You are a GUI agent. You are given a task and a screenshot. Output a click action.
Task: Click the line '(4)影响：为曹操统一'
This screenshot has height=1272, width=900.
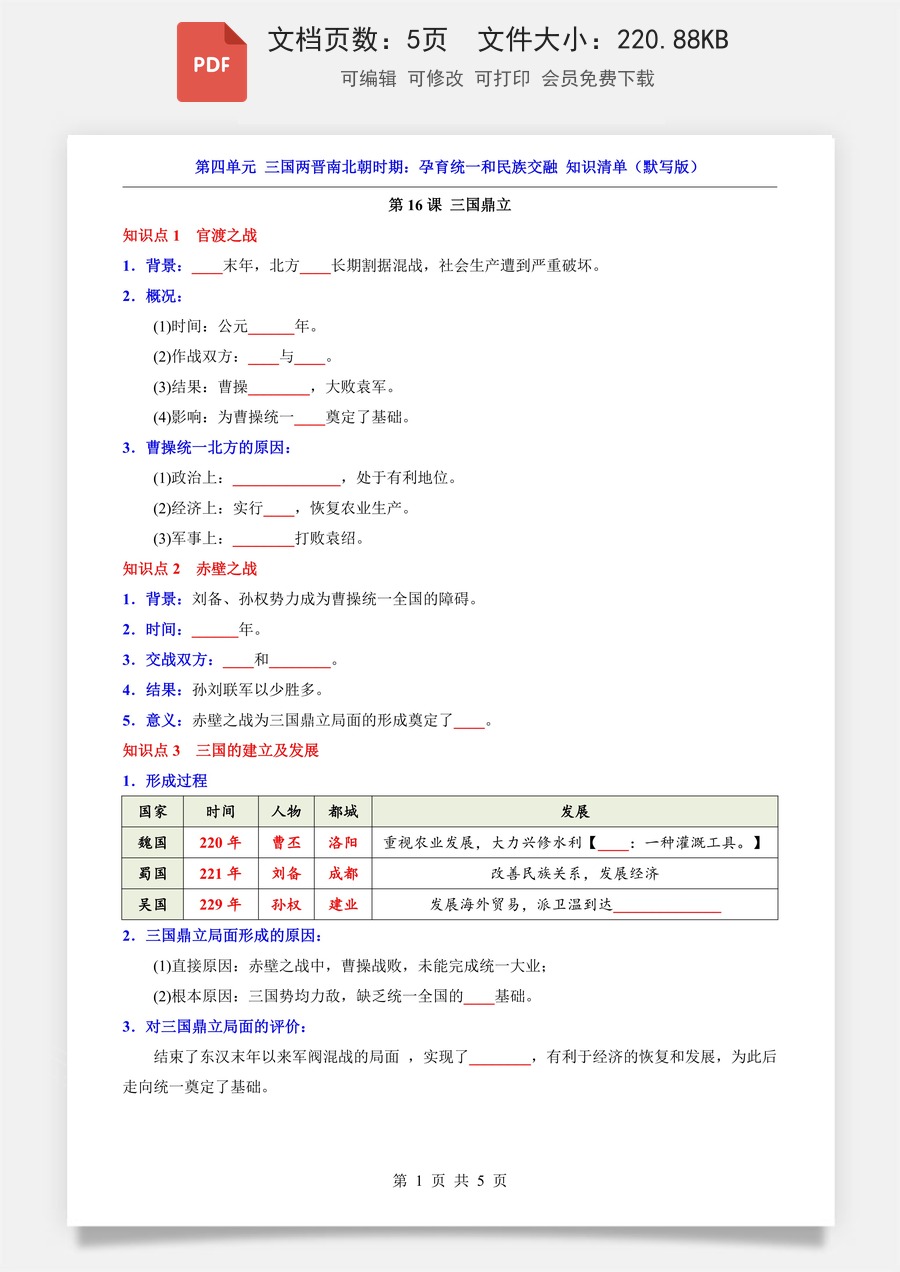(282, 417)
